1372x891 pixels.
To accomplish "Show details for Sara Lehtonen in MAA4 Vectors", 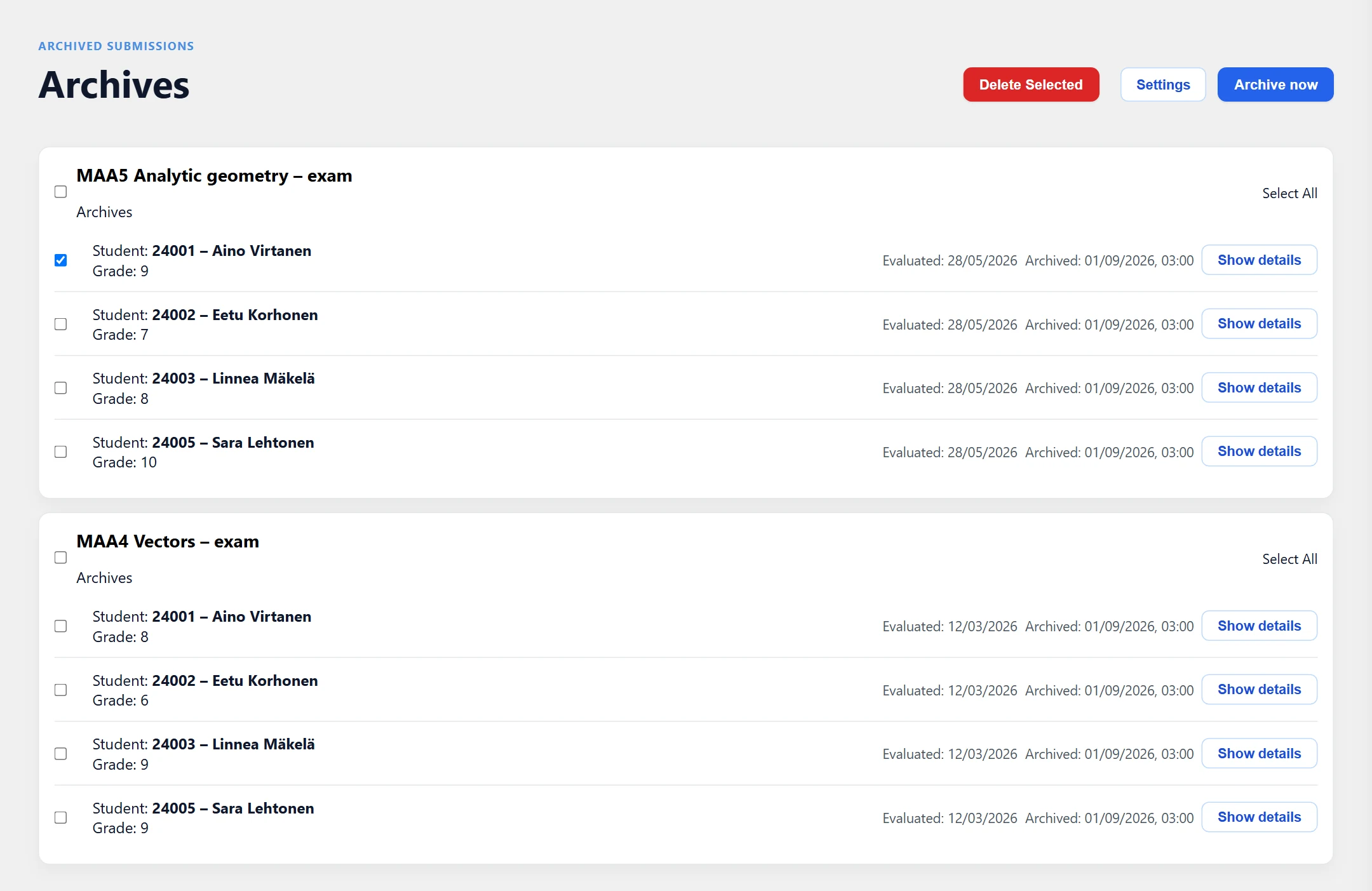I will [1259, 817].
